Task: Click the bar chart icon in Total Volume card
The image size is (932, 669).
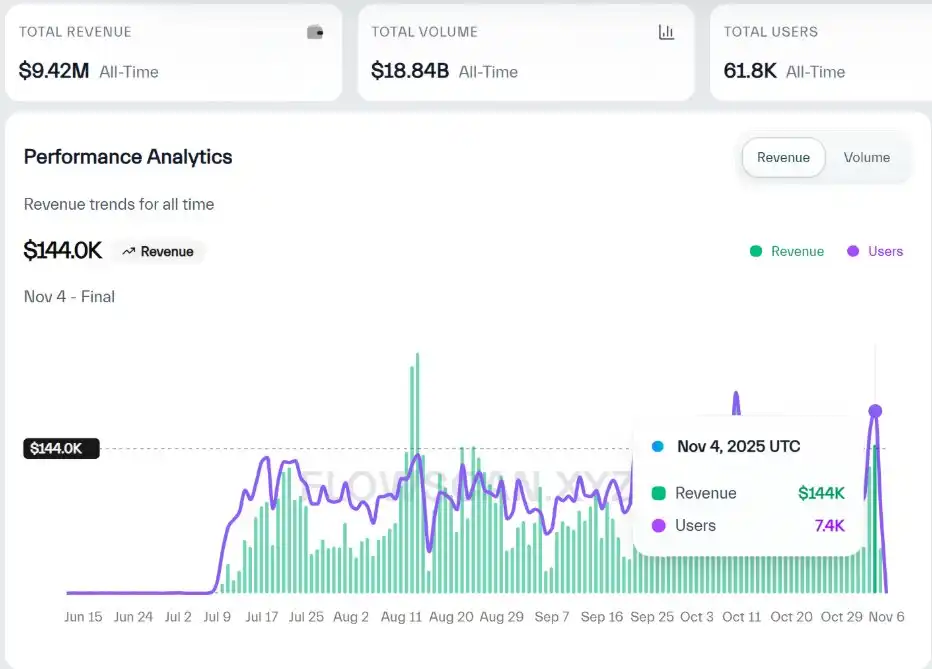Action: (x=667, y=32)
